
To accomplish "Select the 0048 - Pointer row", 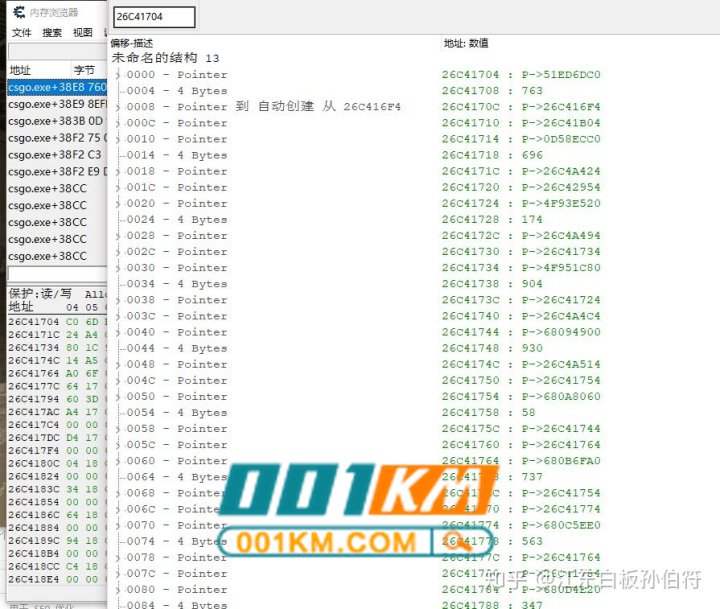I will pyautogui.click(x=177, y=364).
